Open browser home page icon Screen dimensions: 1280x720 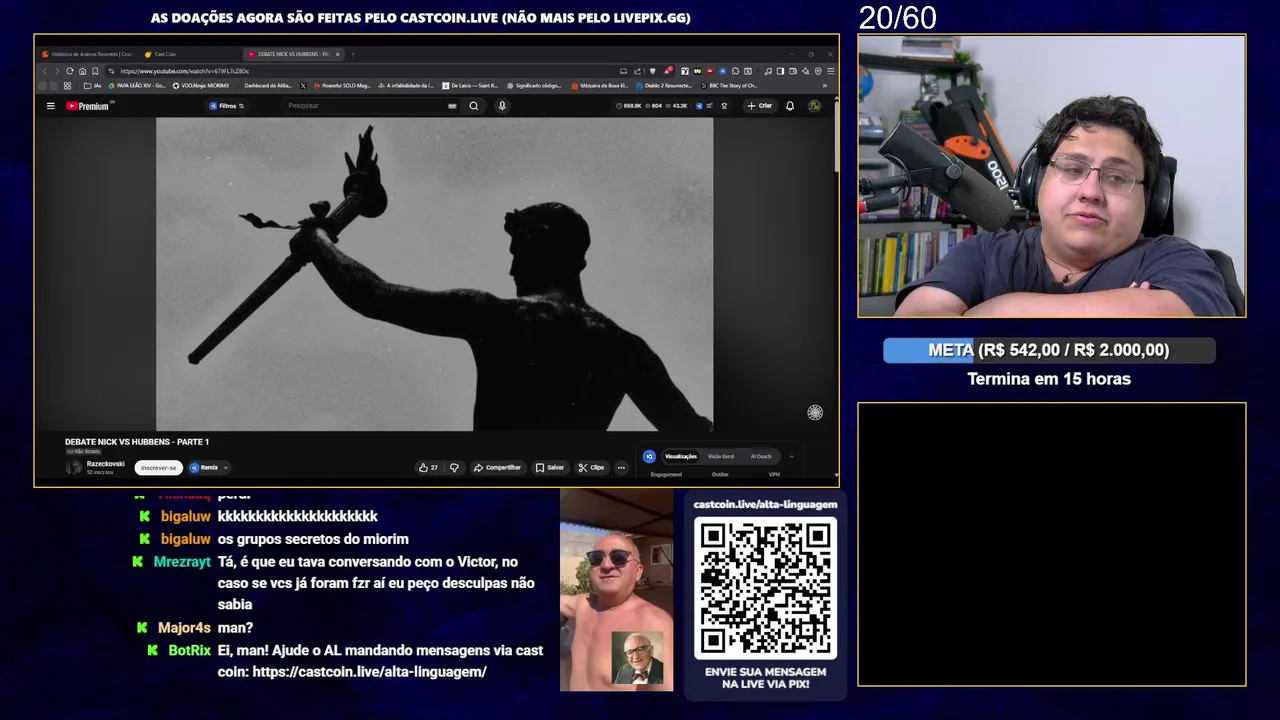(x=82, y=71)
